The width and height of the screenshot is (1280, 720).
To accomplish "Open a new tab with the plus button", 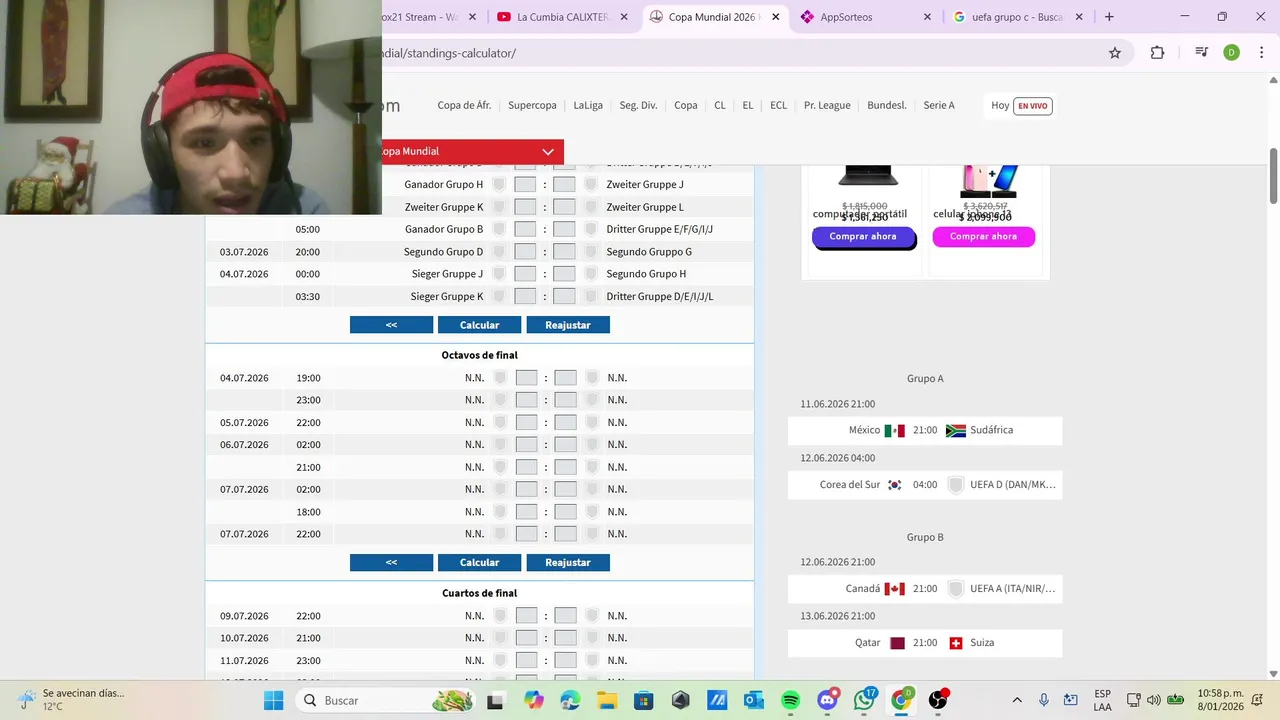I will tap(1109, 17).
